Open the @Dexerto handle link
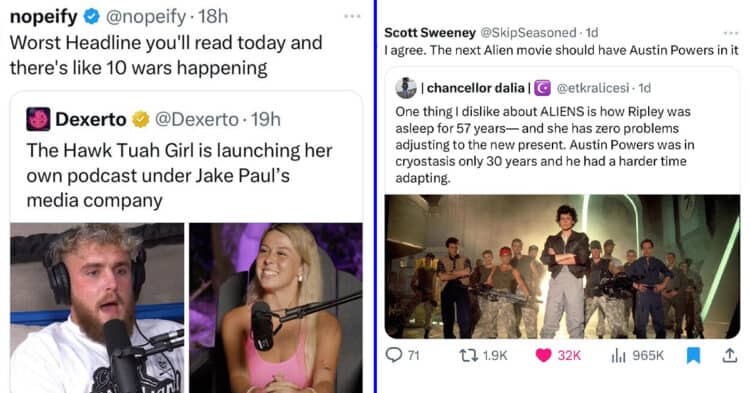The width and height of the screenshot is (750, 393). (x=197, y=119)
